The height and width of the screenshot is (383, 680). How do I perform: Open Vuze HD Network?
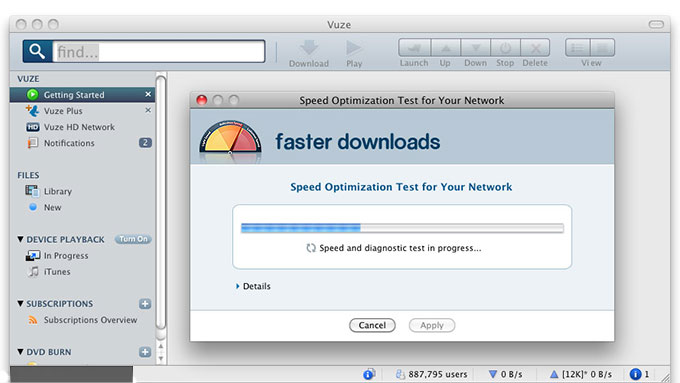79,127
